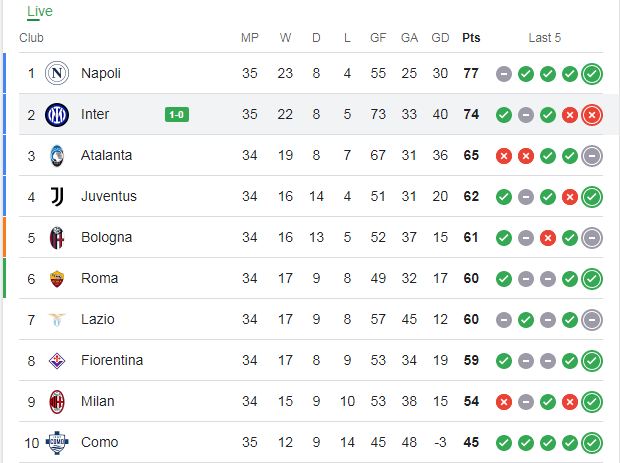Click the Bologna club crest
The height and width of the screenshot is (463, 620).
point(57,238)
